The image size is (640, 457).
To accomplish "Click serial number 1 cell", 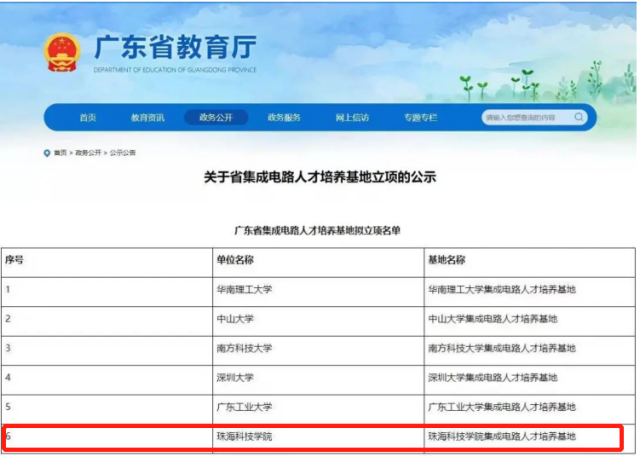I will pyautogui.click(x=107, y=292).
